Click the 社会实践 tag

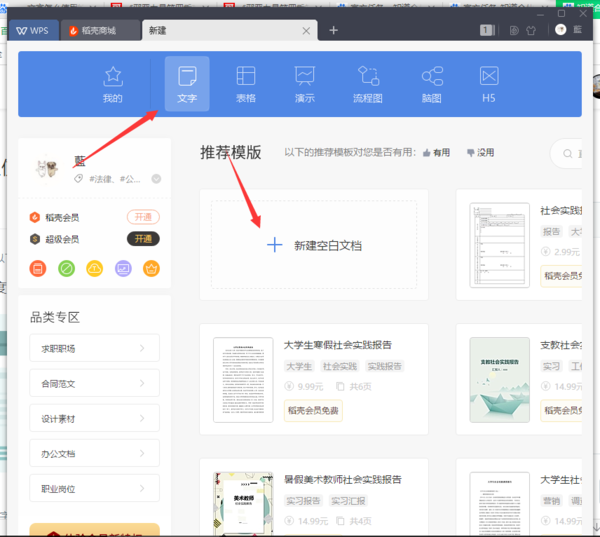(x=340, y=366)
